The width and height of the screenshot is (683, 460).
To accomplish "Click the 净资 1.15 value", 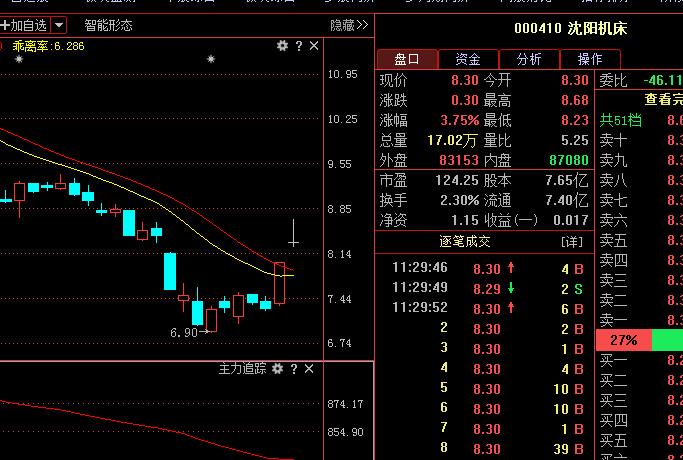I will point(465,220).
